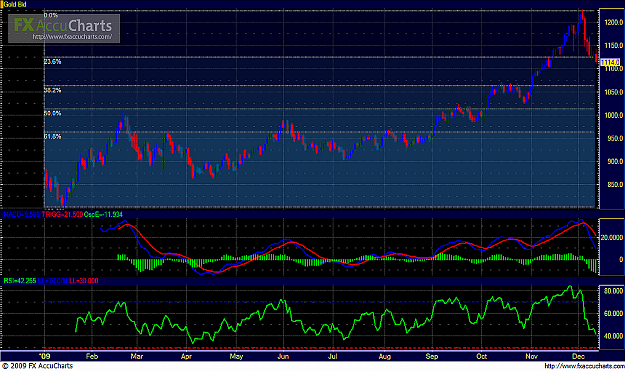Click the Sep marker on time axis
Viewport: 625px width, 371px height.
point(432,356)
